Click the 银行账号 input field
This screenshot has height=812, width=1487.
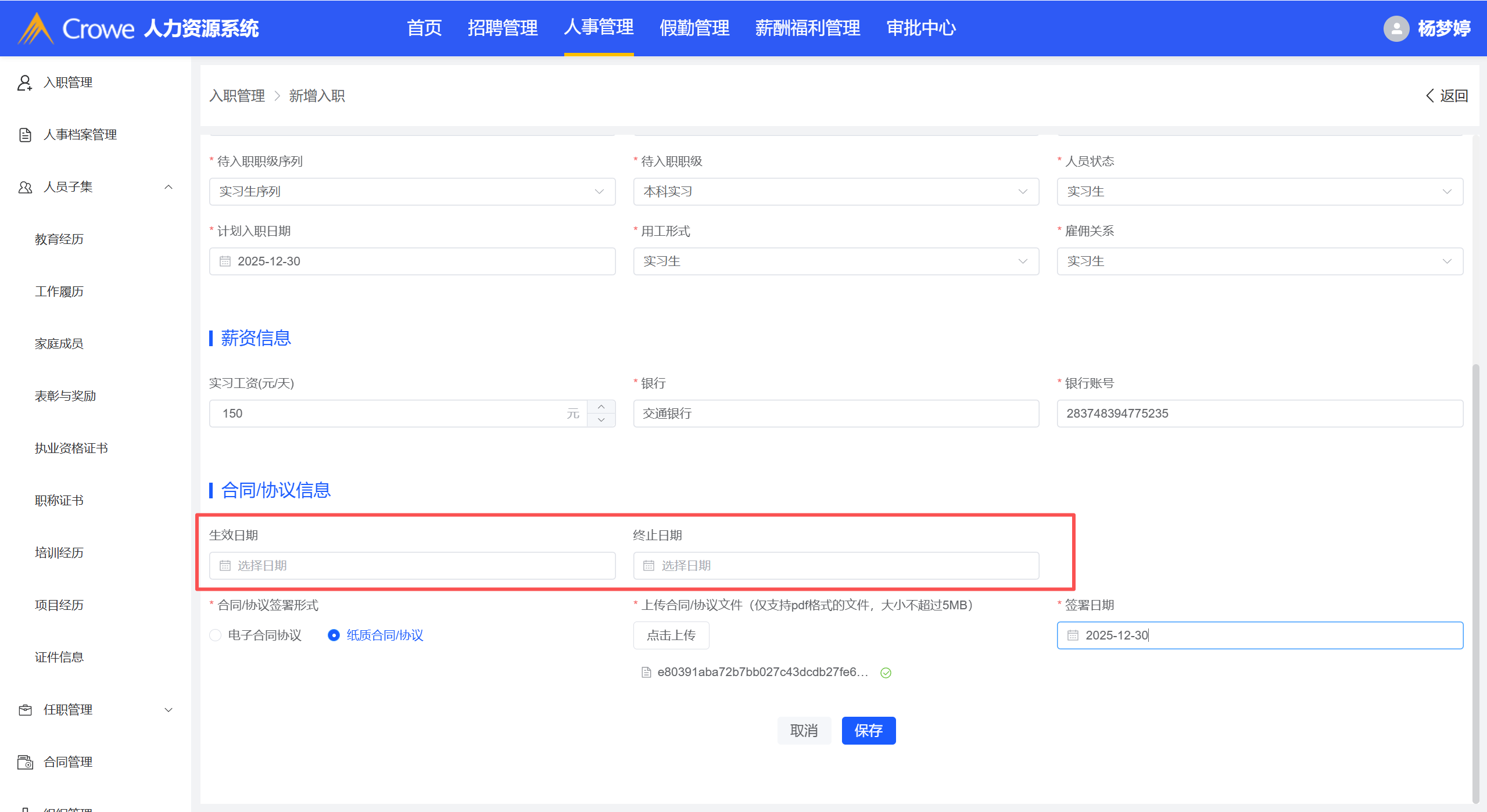1259,414
